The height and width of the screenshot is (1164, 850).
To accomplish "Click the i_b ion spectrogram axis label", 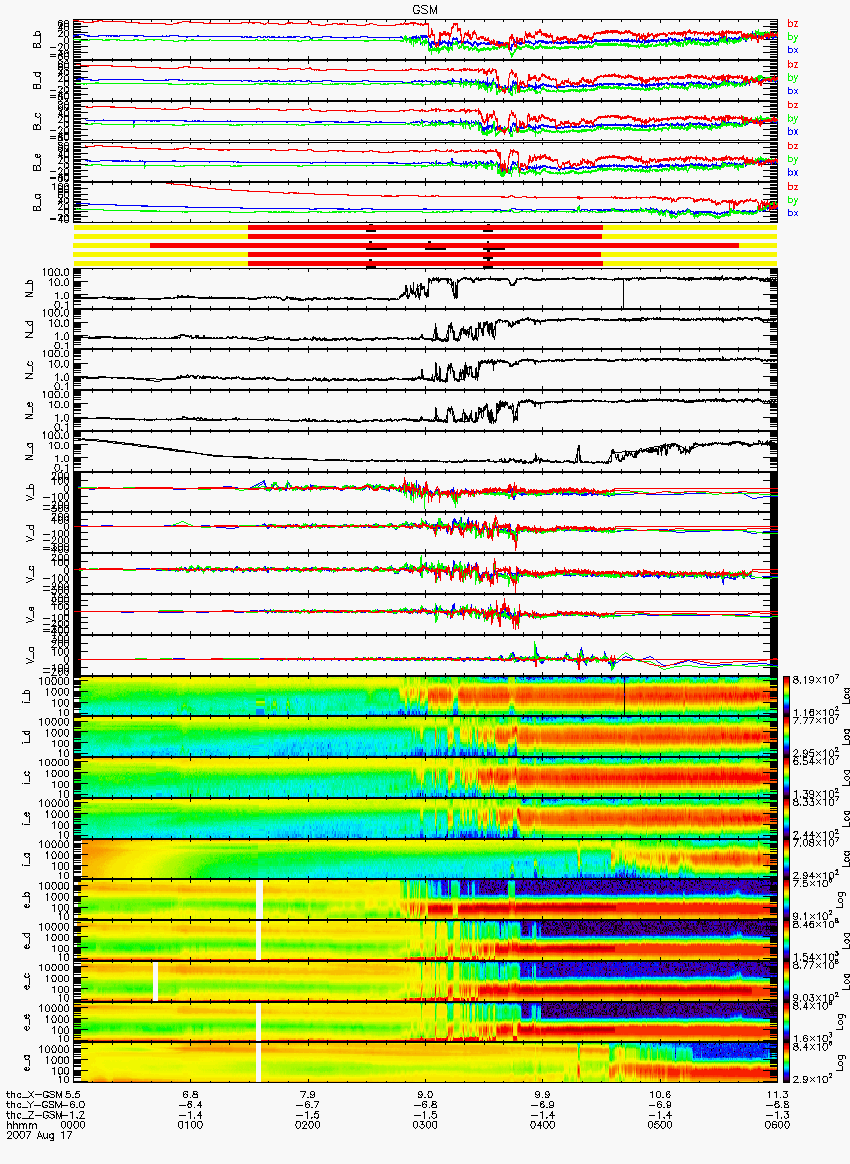I will pyautogui.click(x=27, y=696).
